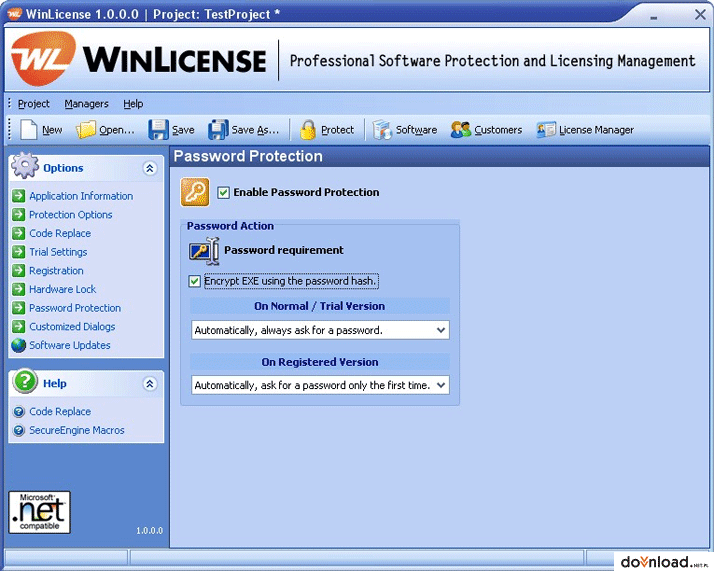This screenshot has width=714, height=571.
Task: Click the Save floppy disk icon
Action: point(158,130)
